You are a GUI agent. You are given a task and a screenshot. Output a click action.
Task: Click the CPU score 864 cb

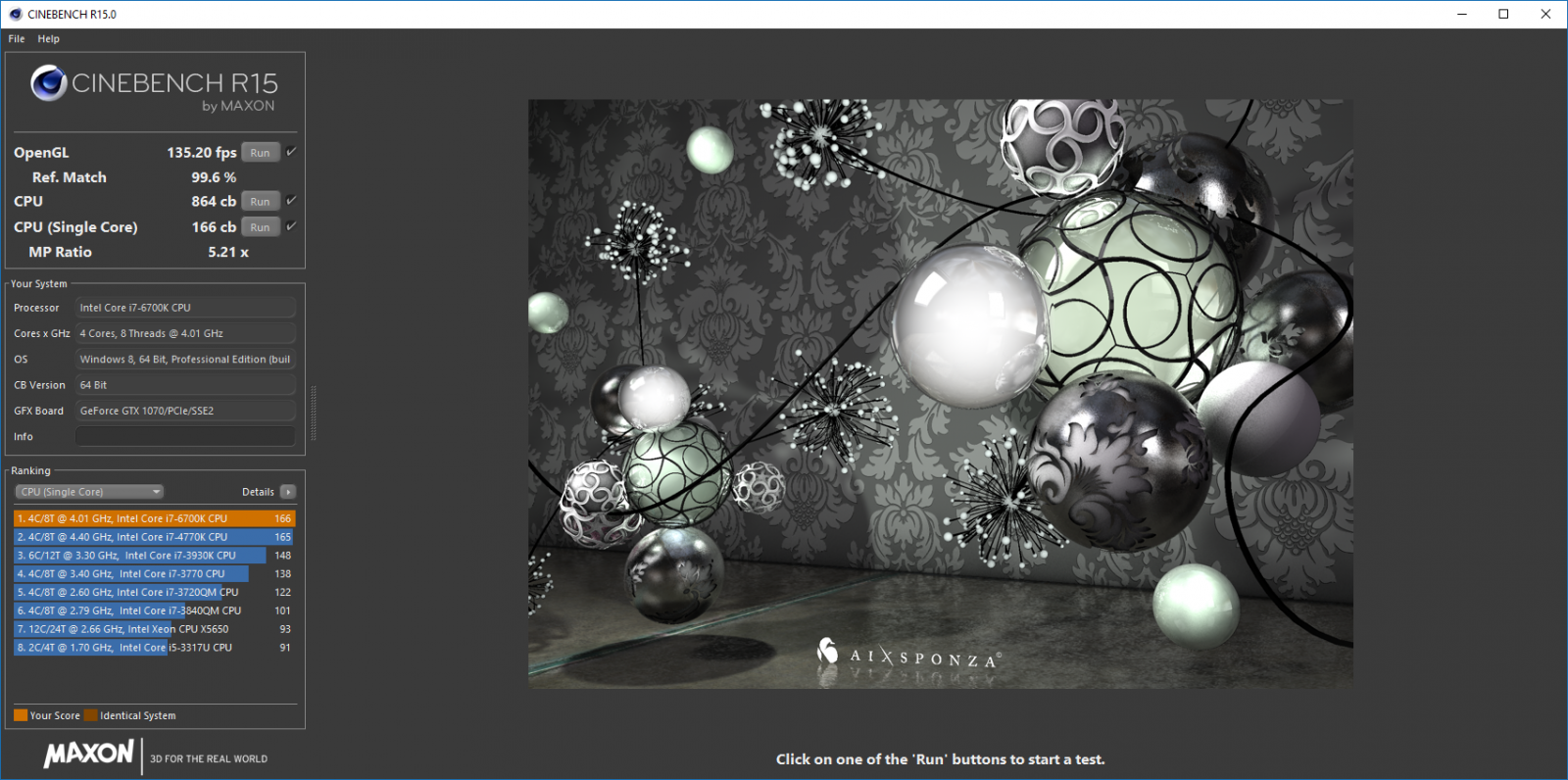click(214, 201)
